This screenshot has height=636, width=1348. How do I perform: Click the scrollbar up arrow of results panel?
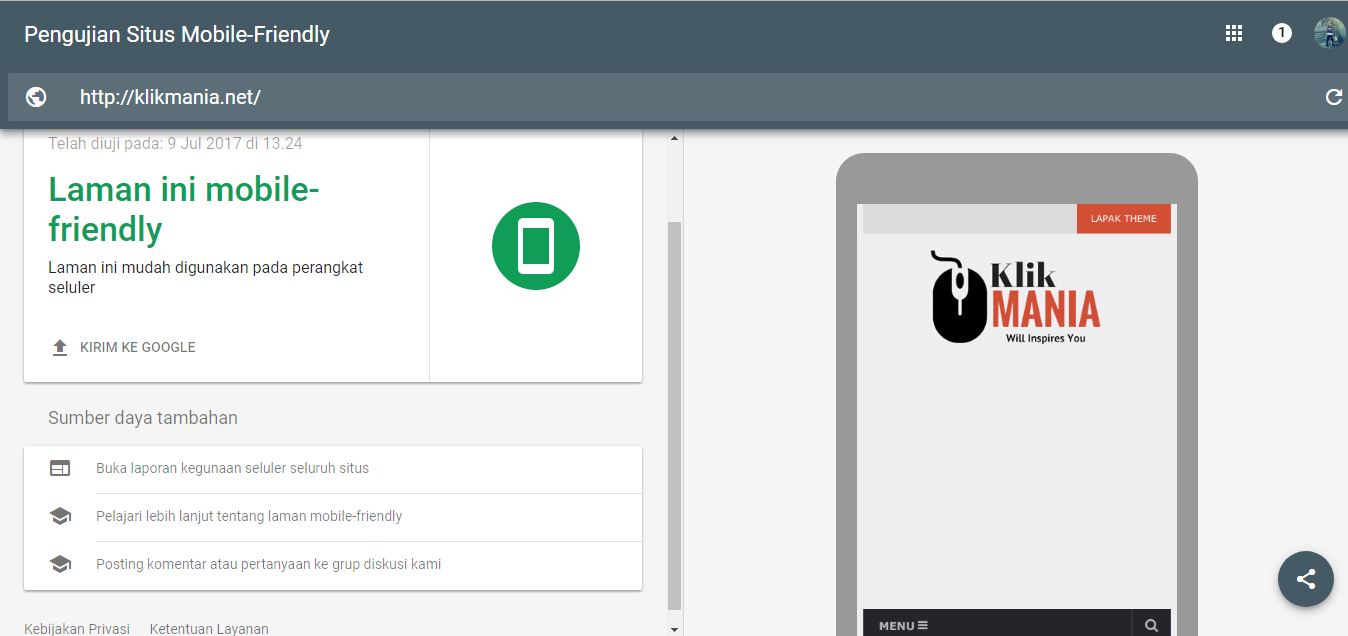[674, 138]
